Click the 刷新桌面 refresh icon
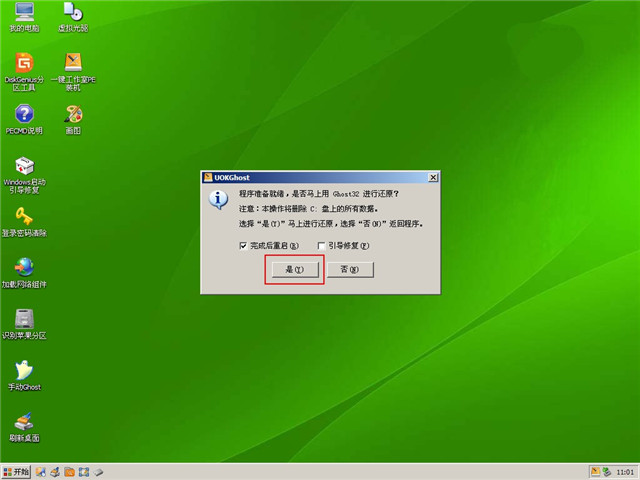 pos(24,422)
